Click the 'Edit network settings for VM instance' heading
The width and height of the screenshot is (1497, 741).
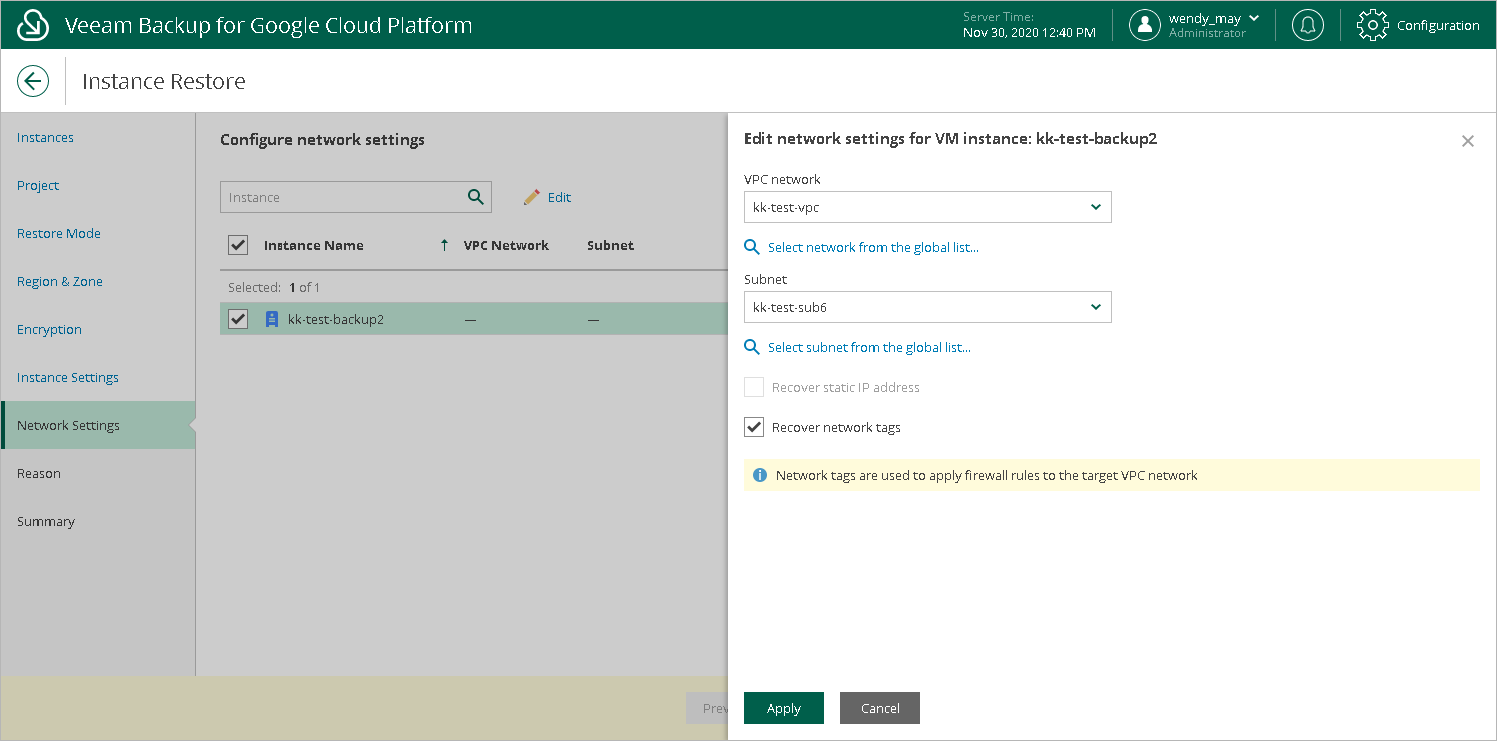coord(950,139)
